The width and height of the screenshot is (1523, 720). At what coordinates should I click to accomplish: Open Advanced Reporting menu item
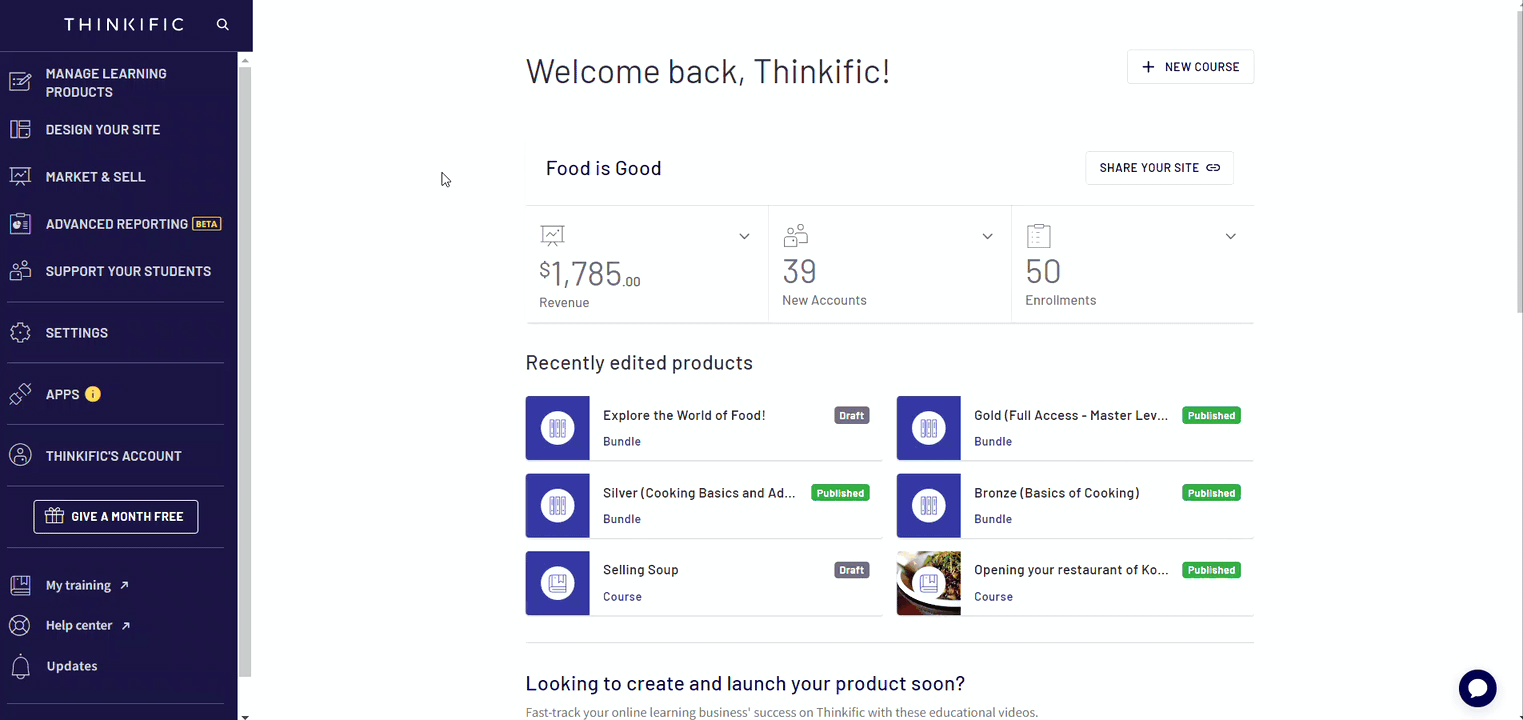tap(116, 224)
